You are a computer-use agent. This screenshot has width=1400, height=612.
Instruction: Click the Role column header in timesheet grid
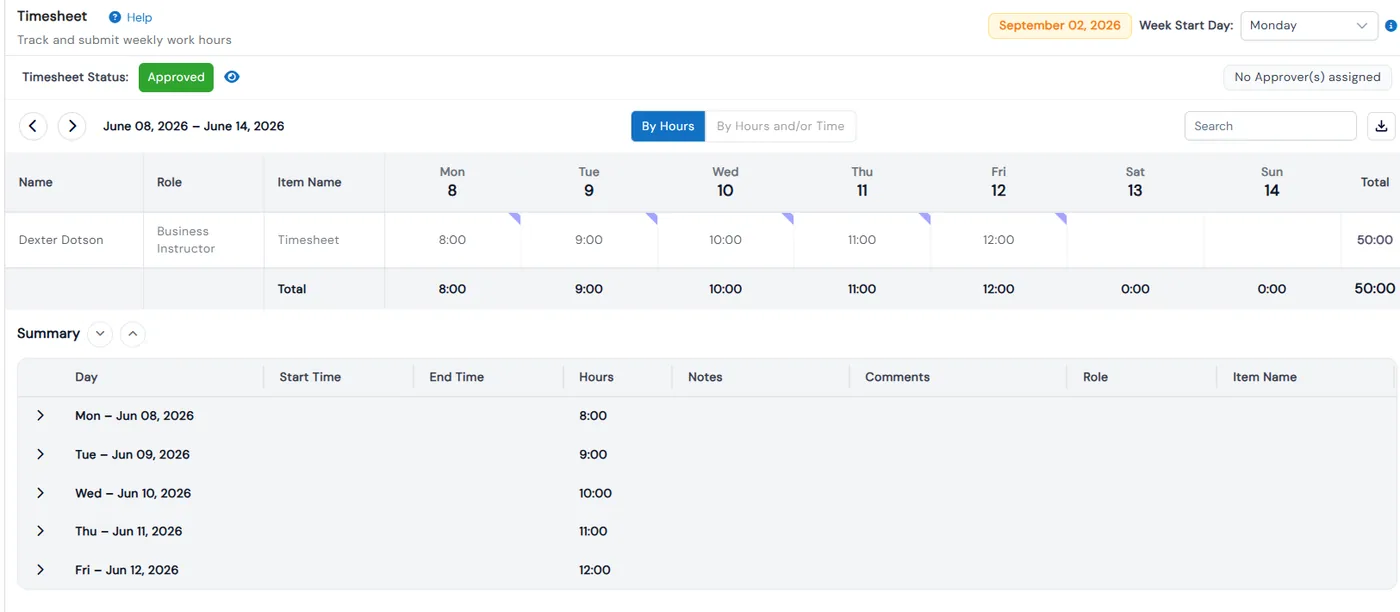tap(204, 182)
